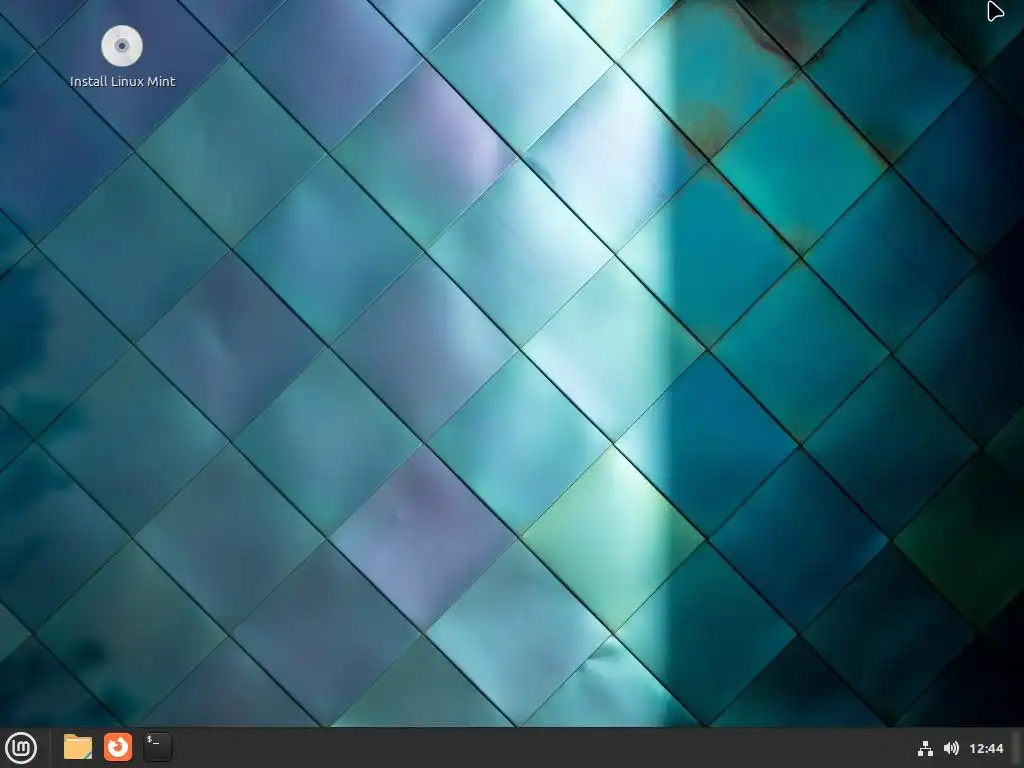
Task: Open the sound volume tray icon
Action: coord(952,748)
